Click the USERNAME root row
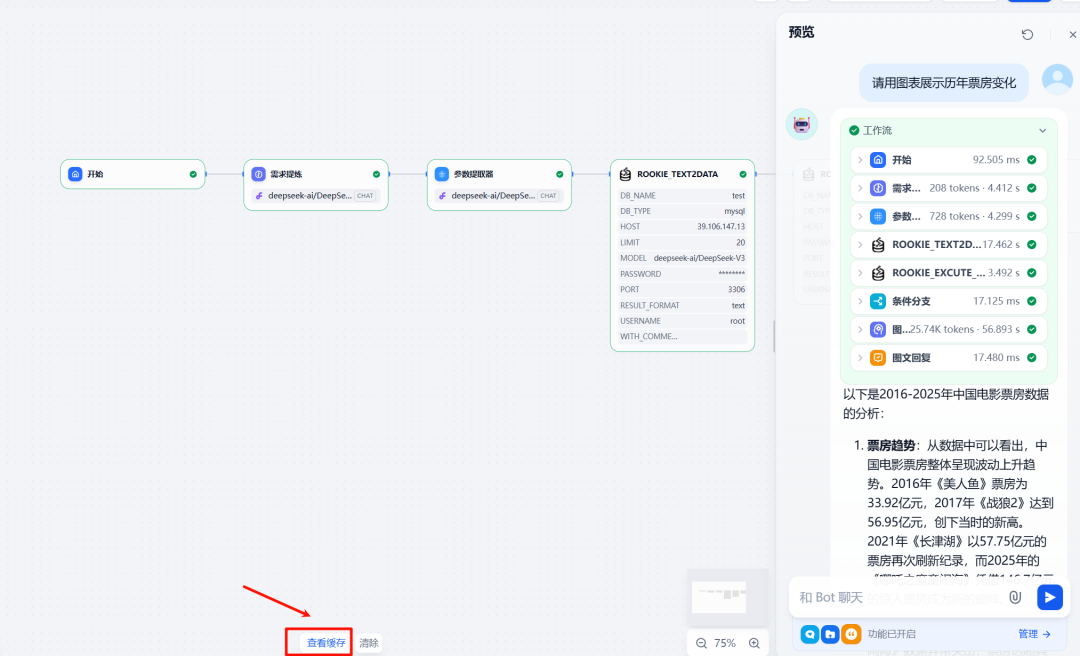Screen dimensions: 1080x656 point(683,321)
